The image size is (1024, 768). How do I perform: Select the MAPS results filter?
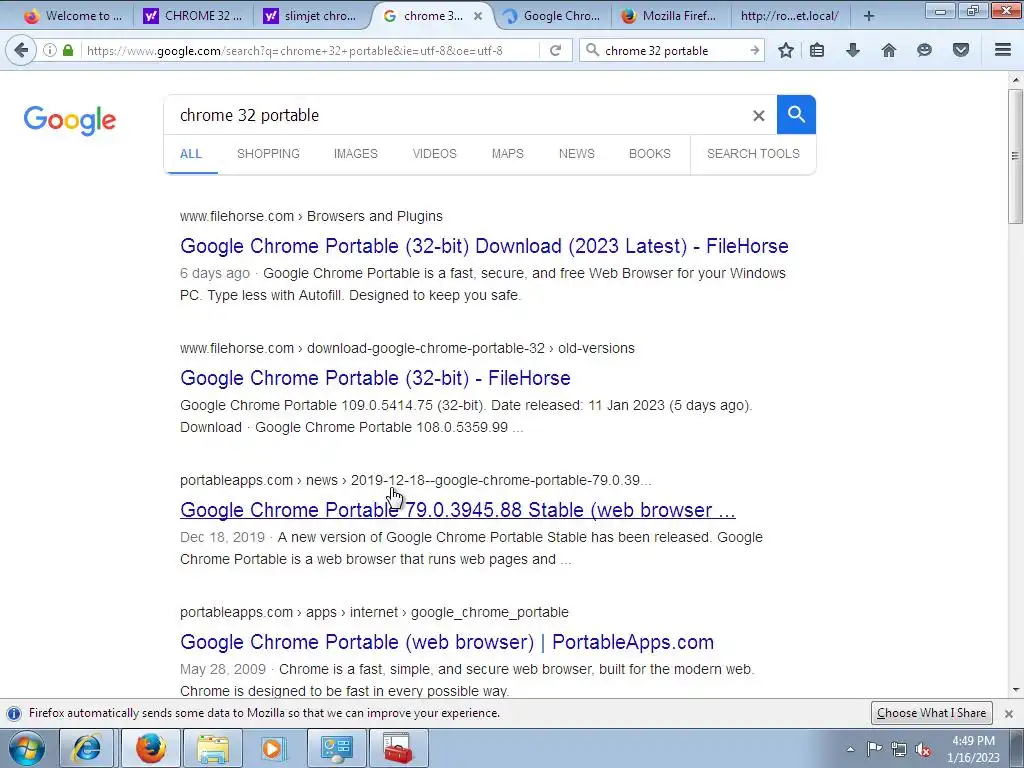coord(507,154)
